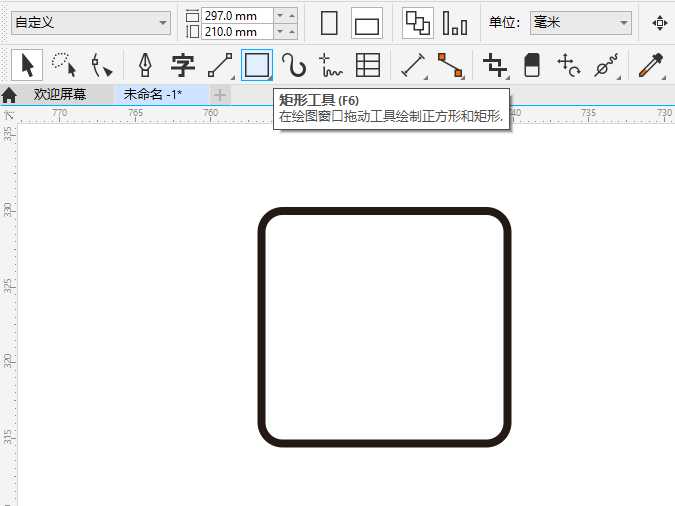Screen dimensions: 675x506
Task: Select the Color Eyedropper tool
Action: [652, 65]
